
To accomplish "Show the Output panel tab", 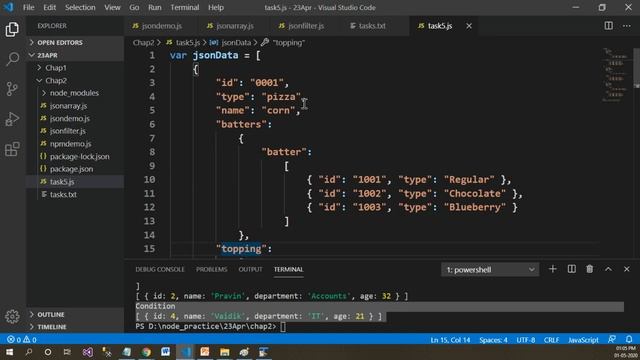I will coord(250,269).
